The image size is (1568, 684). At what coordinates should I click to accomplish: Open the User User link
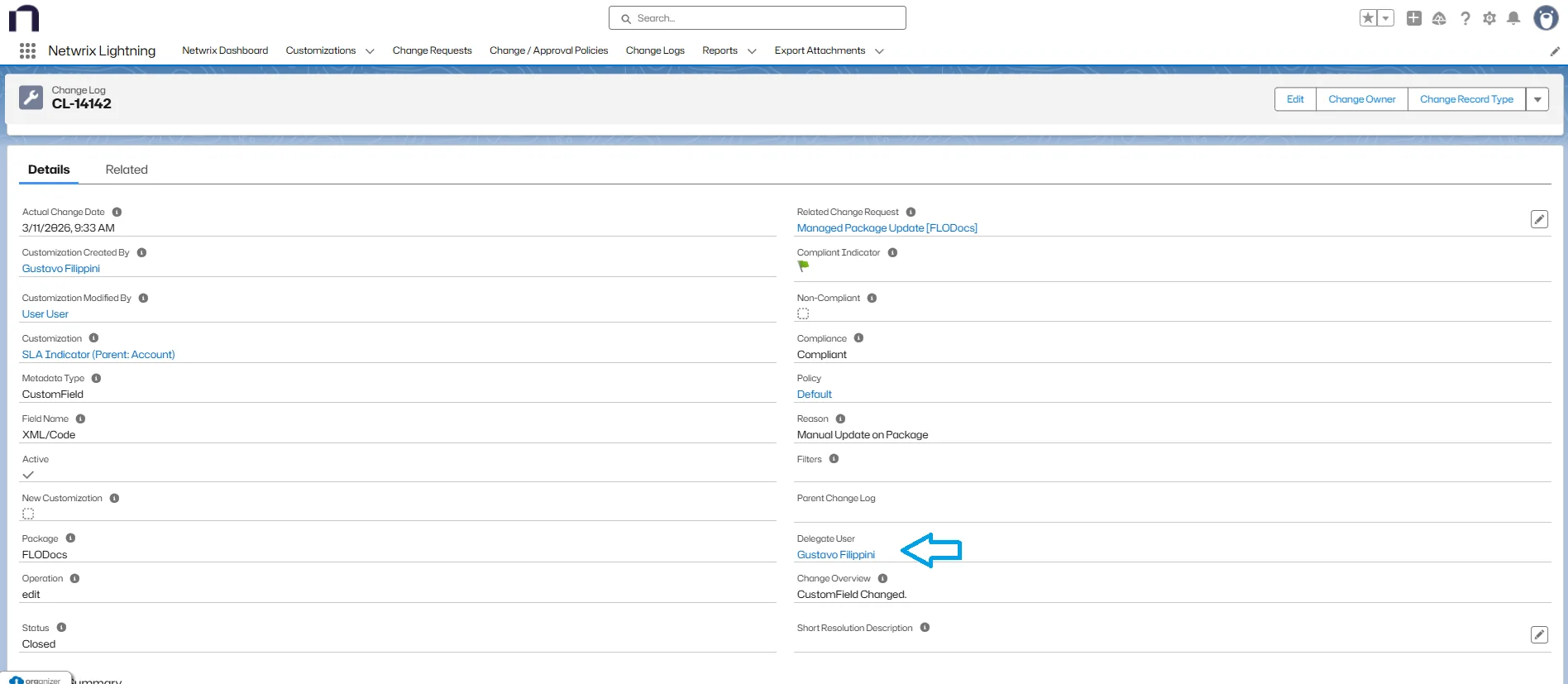(x=45, y=314)
